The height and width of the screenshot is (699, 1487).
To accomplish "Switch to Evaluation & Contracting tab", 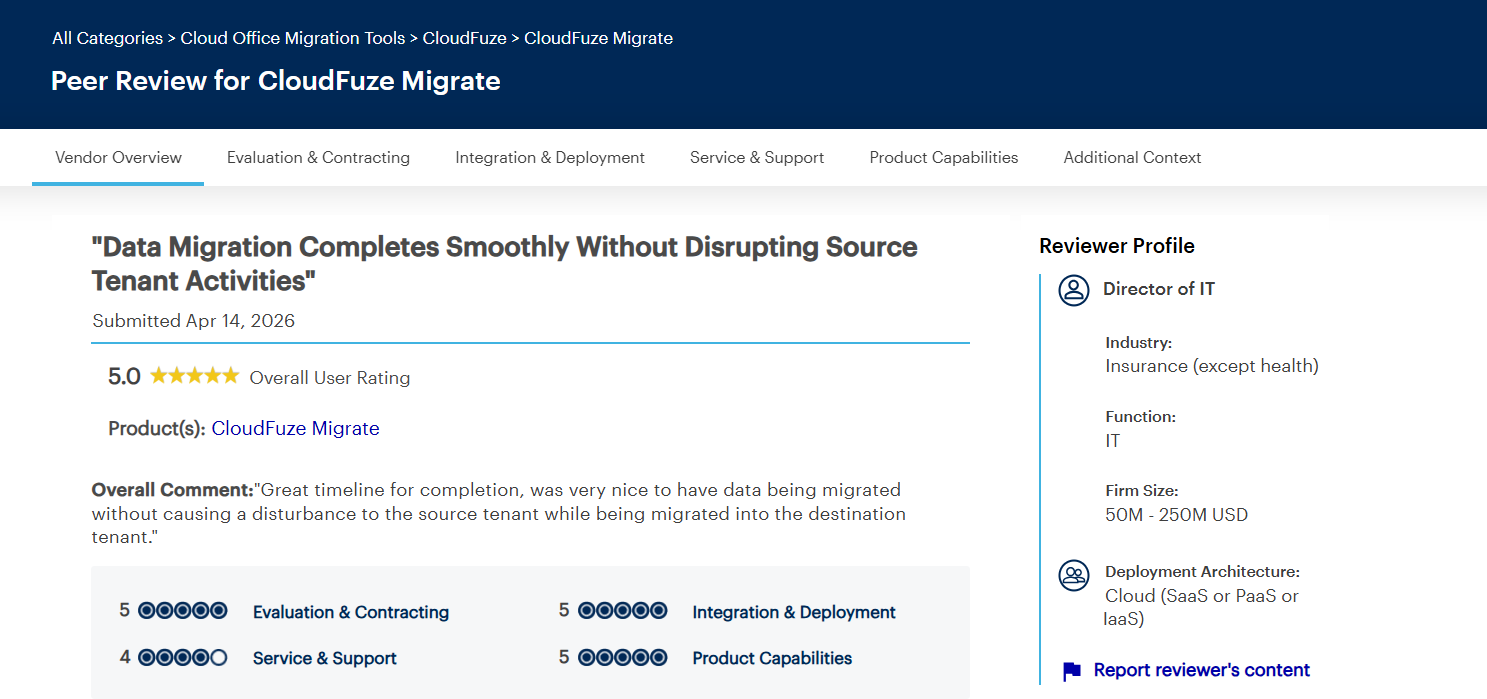I will pyautogui.click(x=318, y=157).
